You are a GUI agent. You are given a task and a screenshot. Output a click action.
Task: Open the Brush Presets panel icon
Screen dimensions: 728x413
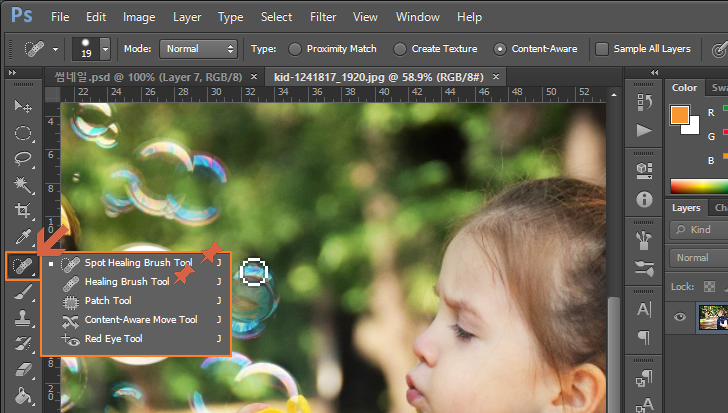pos(644,240)
